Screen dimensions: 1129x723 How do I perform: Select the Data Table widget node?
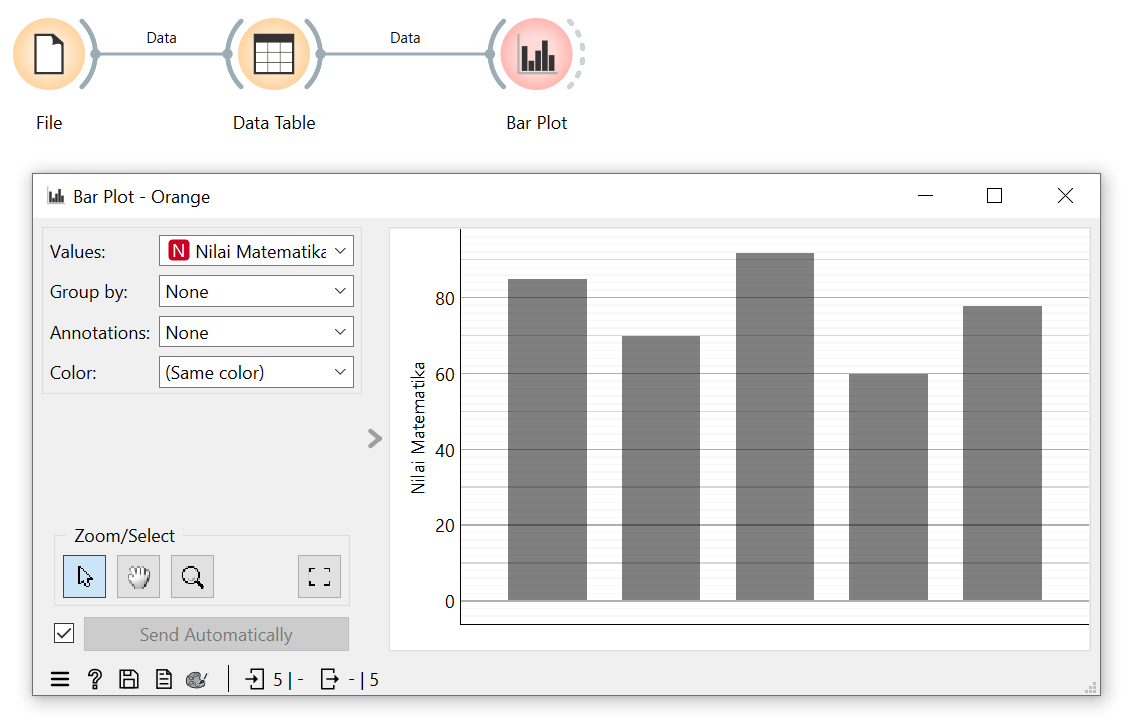tap(273, 53)
